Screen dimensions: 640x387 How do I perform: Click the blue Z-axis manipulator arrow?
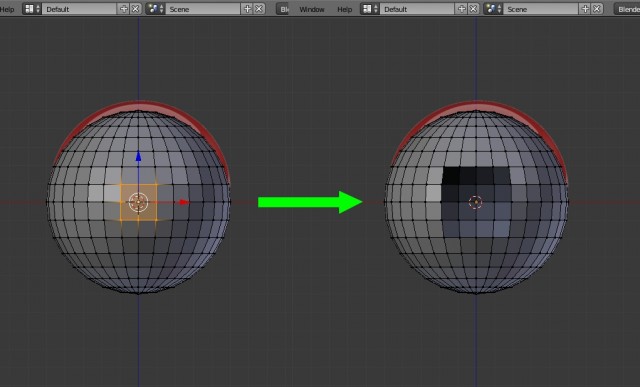[x=138, y=156]
